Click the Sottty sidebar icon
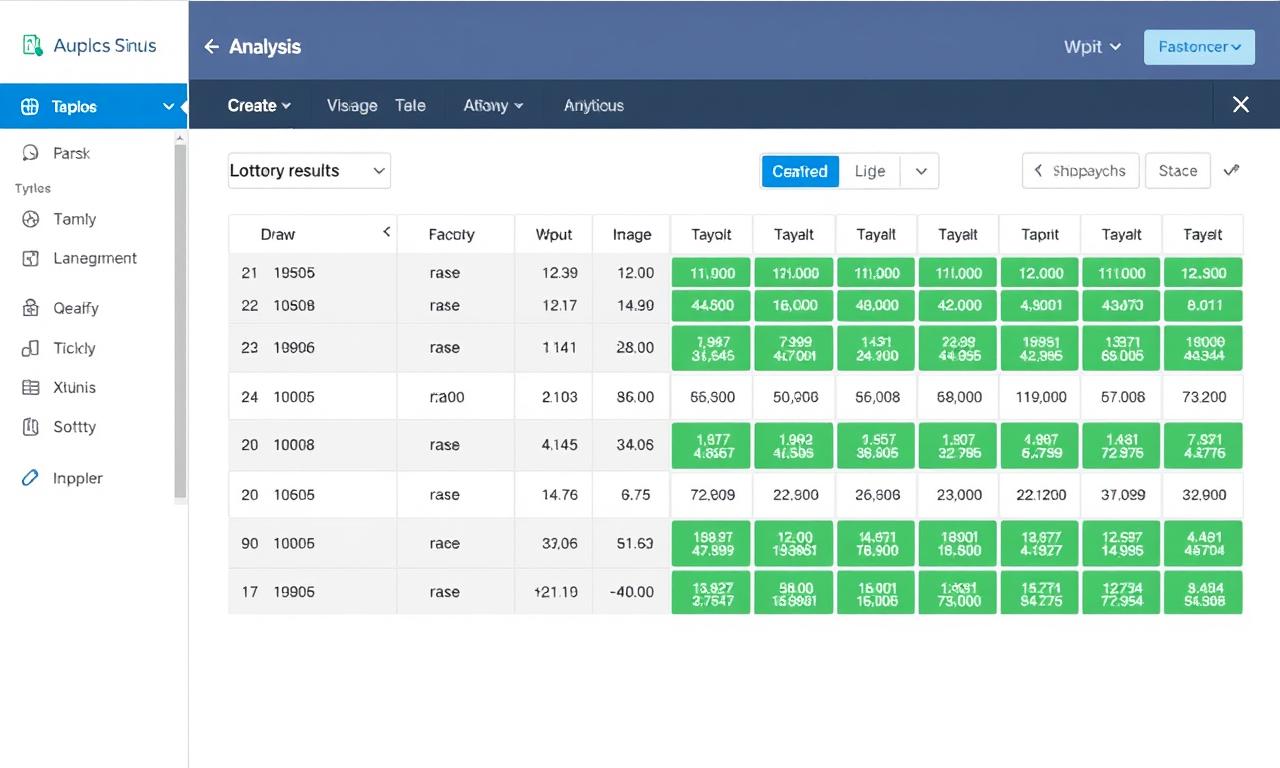1280x768 pixels. (x=30, y=427)
